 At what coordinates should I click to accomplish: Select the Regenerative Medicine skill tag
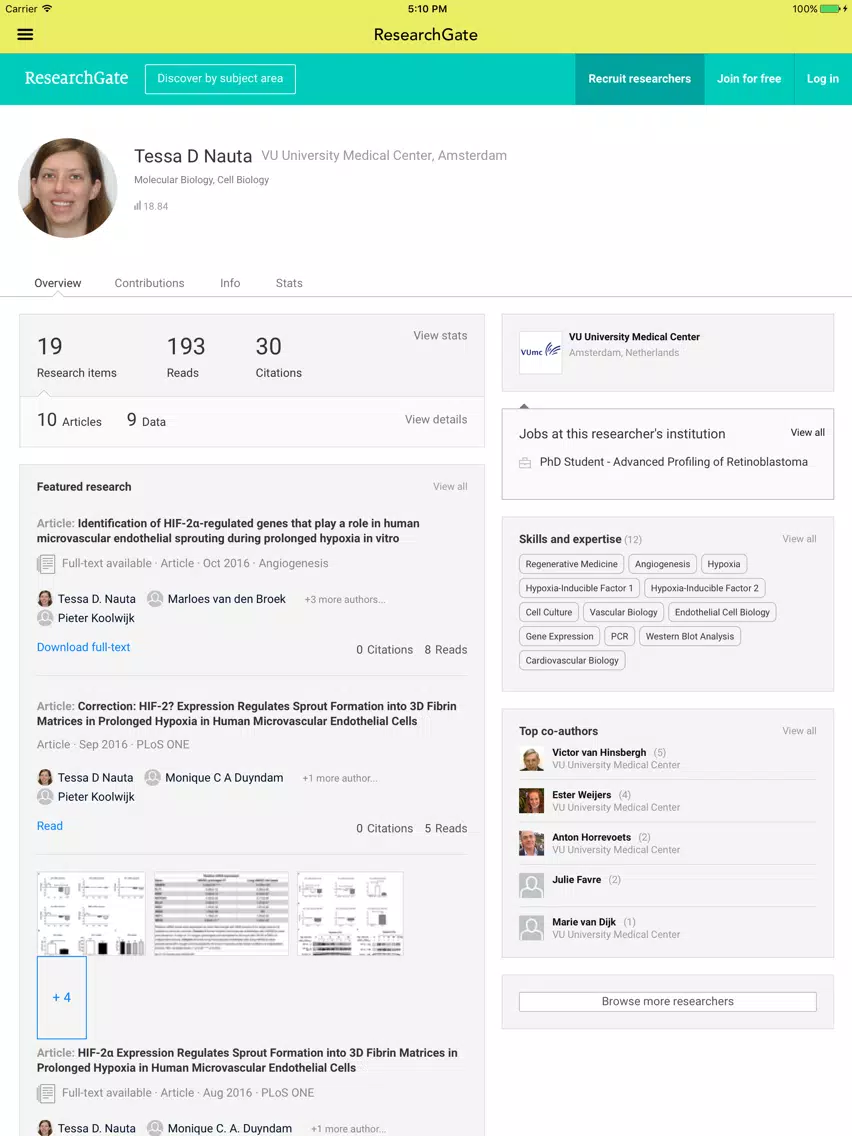(x=572, y=564)
